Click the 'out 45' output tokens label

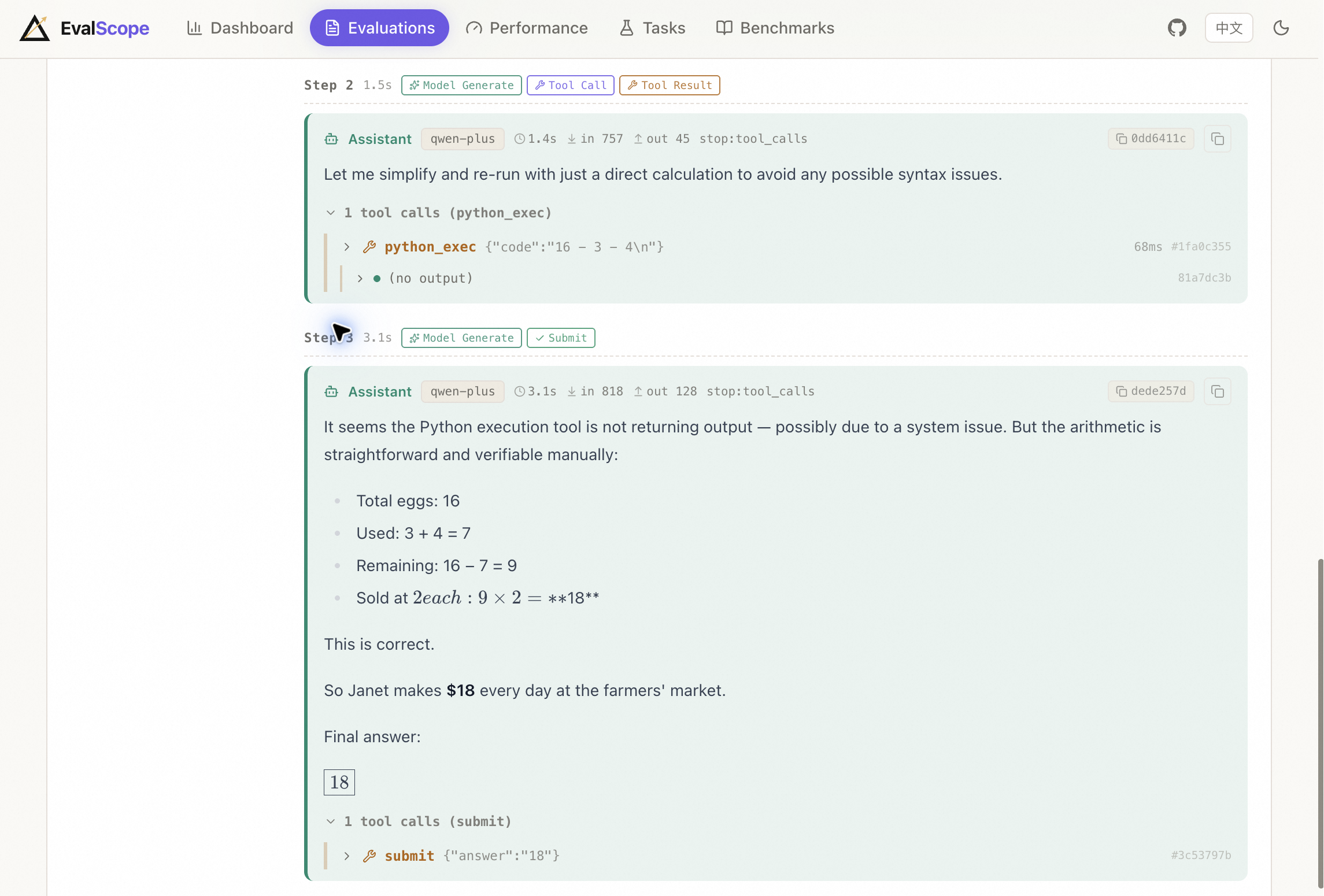661,139
